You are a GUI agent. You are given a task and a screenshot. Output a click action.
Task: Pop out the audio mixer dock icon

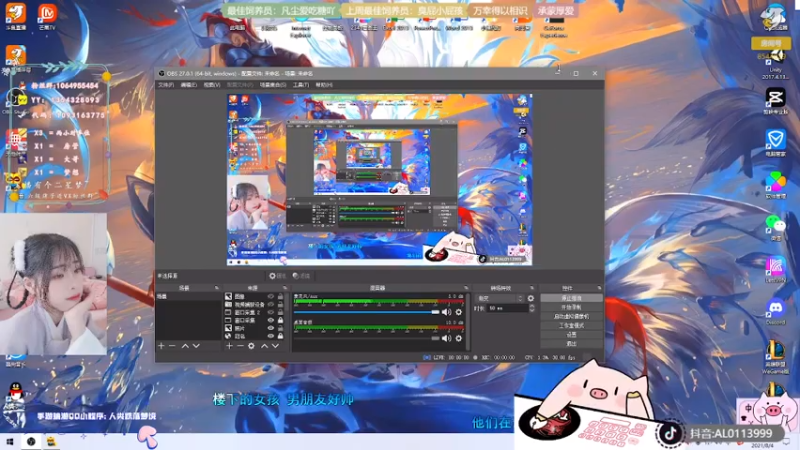click(x=466, y=288)
